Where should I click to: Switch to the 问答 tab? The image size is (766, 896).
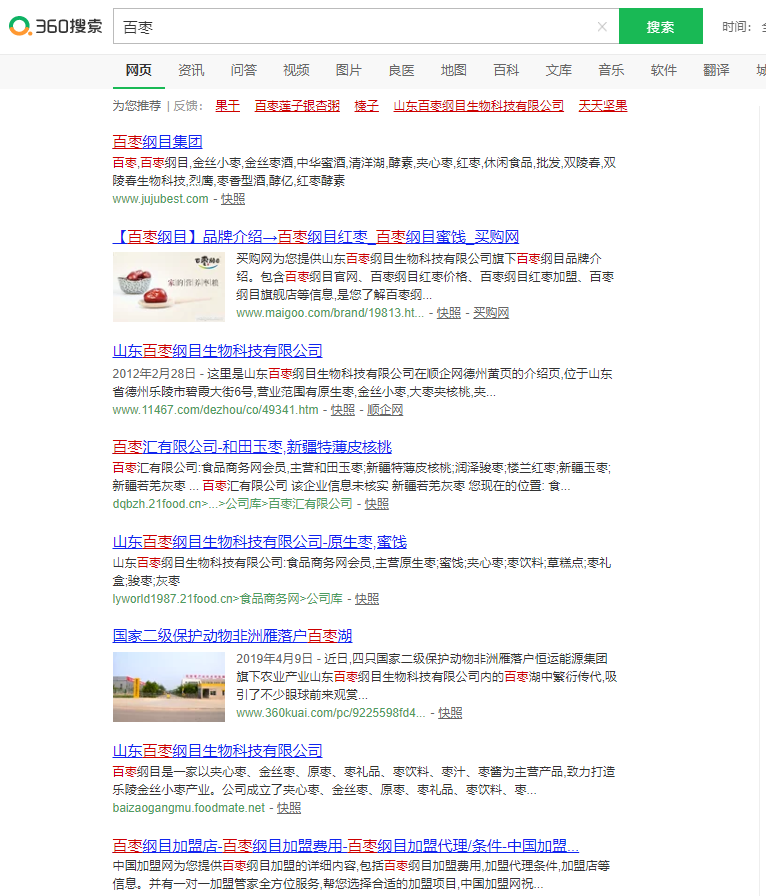pyautogui.click(x=244, y=70)
